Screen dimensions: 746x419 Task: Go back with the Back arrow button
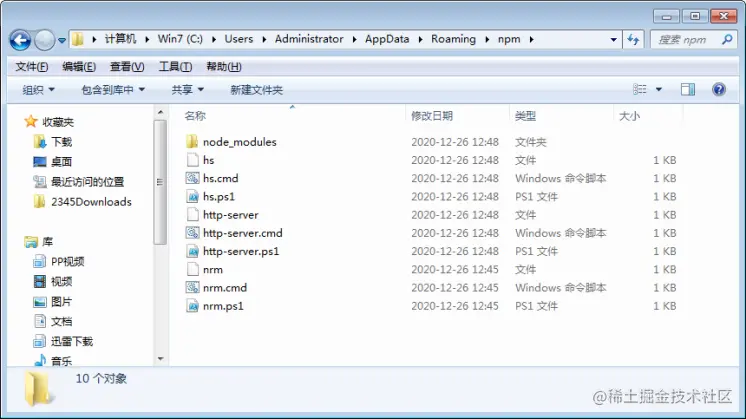pos(20,40)
